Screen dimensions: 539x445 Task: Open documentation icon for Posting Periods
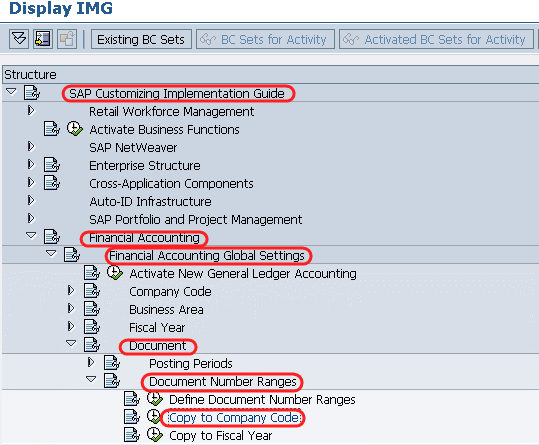click(112, 363)
